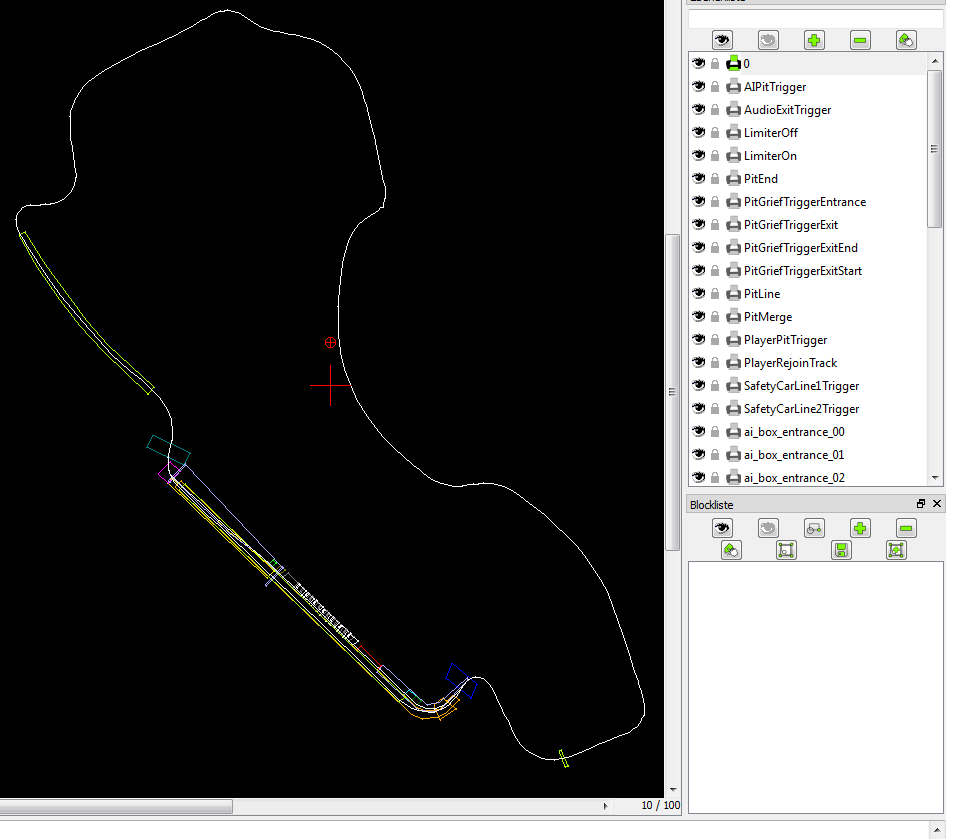Edit the active block in Blockliste
Viewport: 956px width, 839px height.
(787, 551)
